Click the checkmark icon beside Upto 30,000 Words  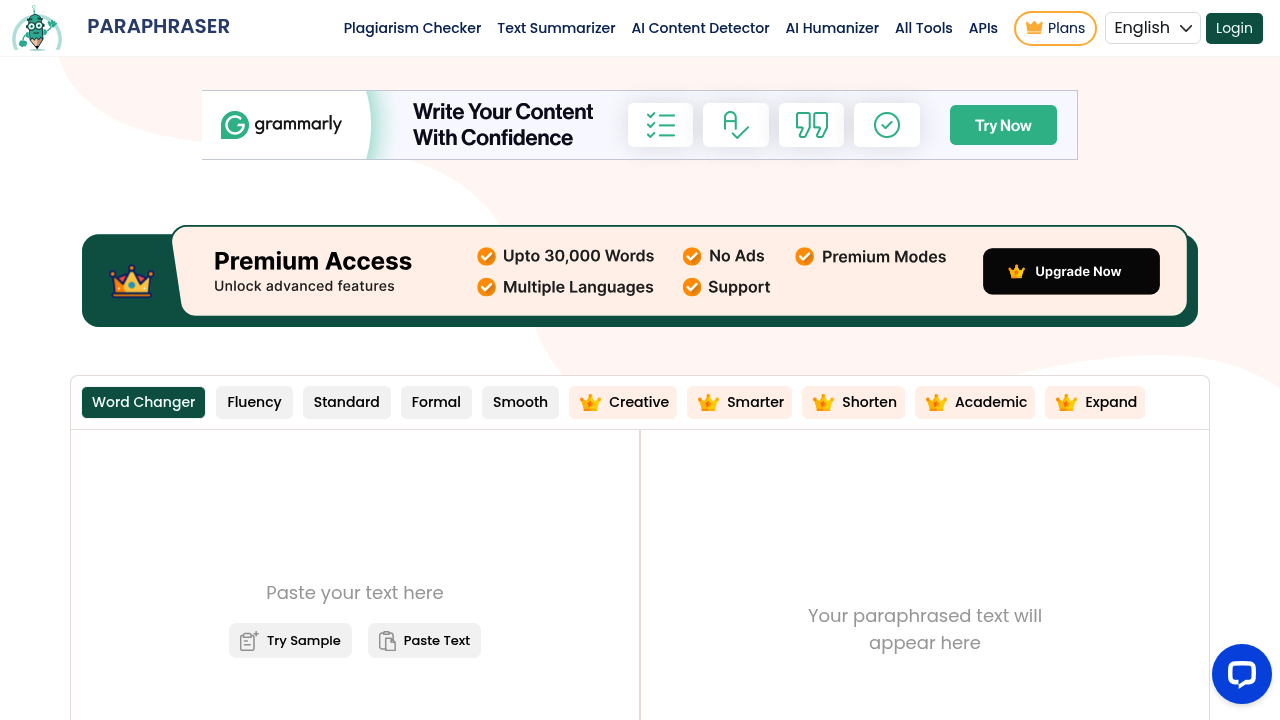coord(486,256)
